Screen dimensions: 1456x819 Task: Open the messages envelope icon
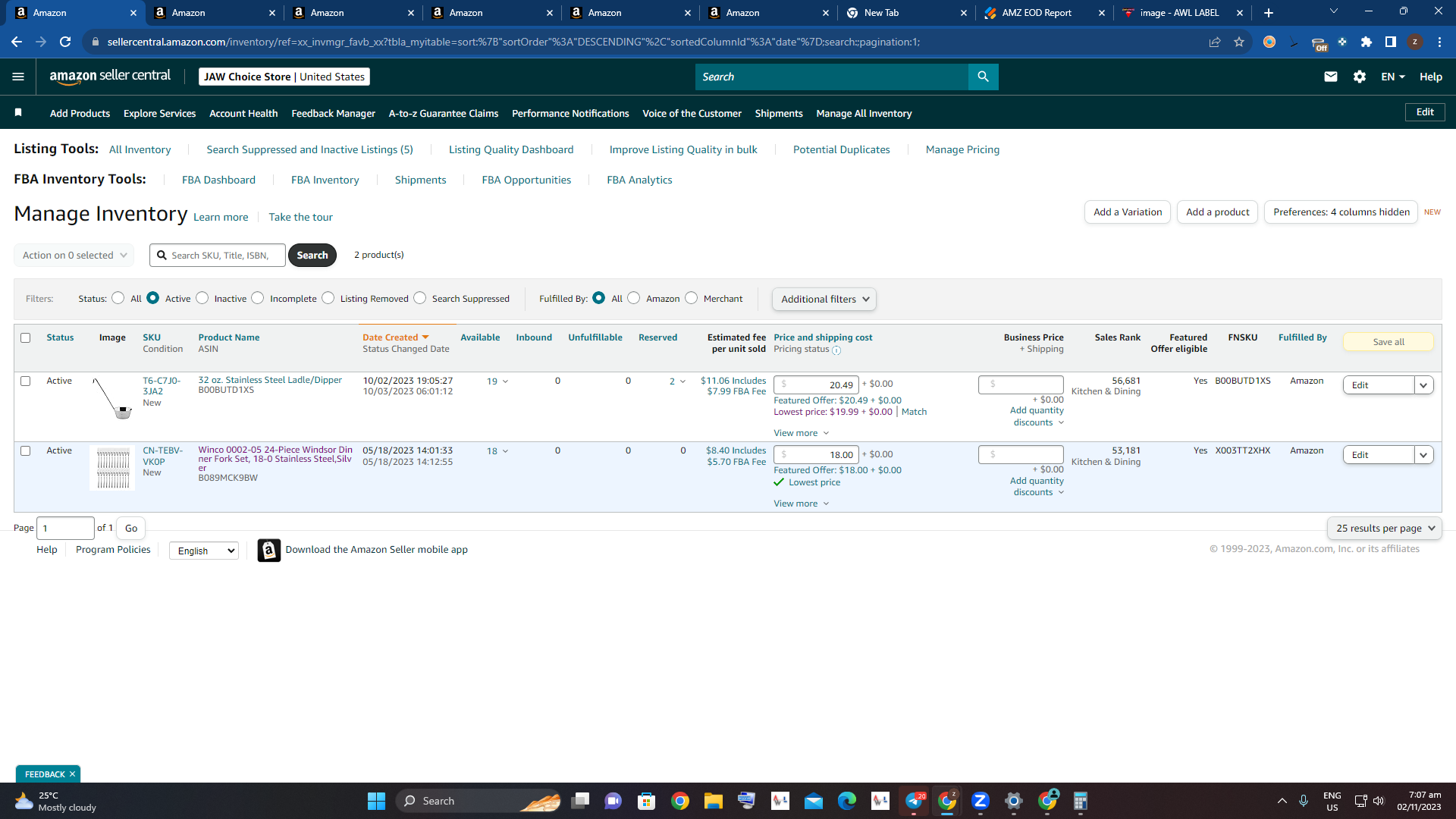(1330, 77)
